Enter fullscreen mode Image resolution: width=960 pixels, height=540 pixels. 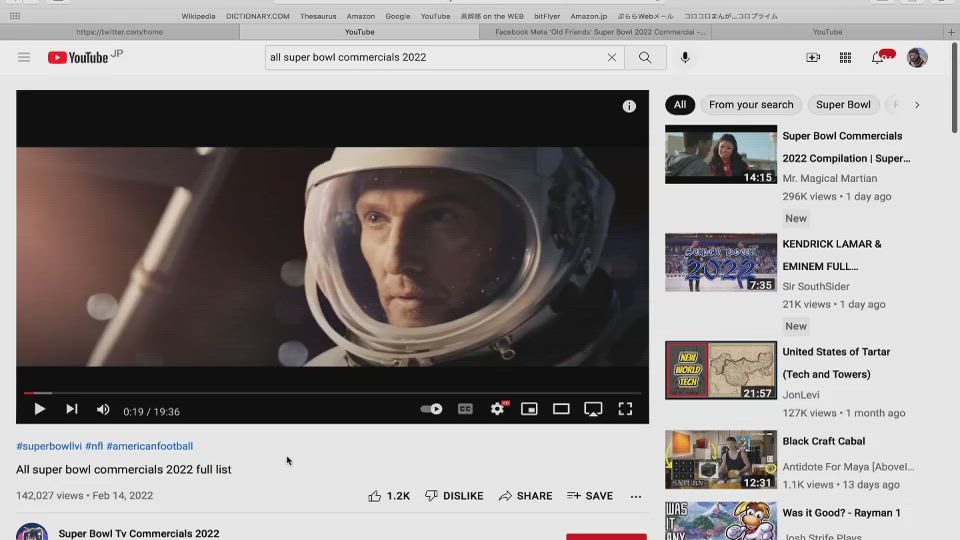point(625,409)
